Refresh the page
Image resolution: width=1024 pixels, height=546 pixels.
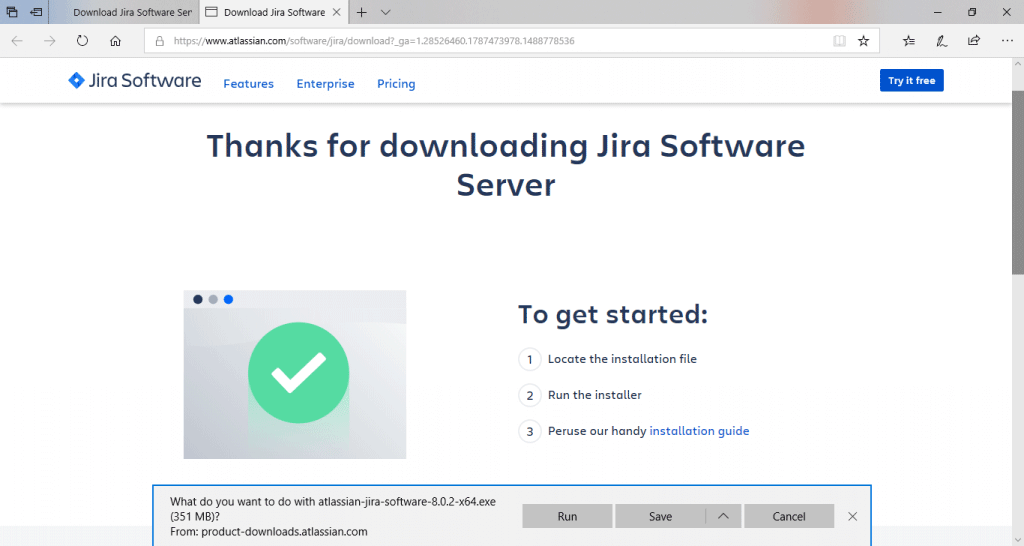pyautogui.click(x=82, y=40)
